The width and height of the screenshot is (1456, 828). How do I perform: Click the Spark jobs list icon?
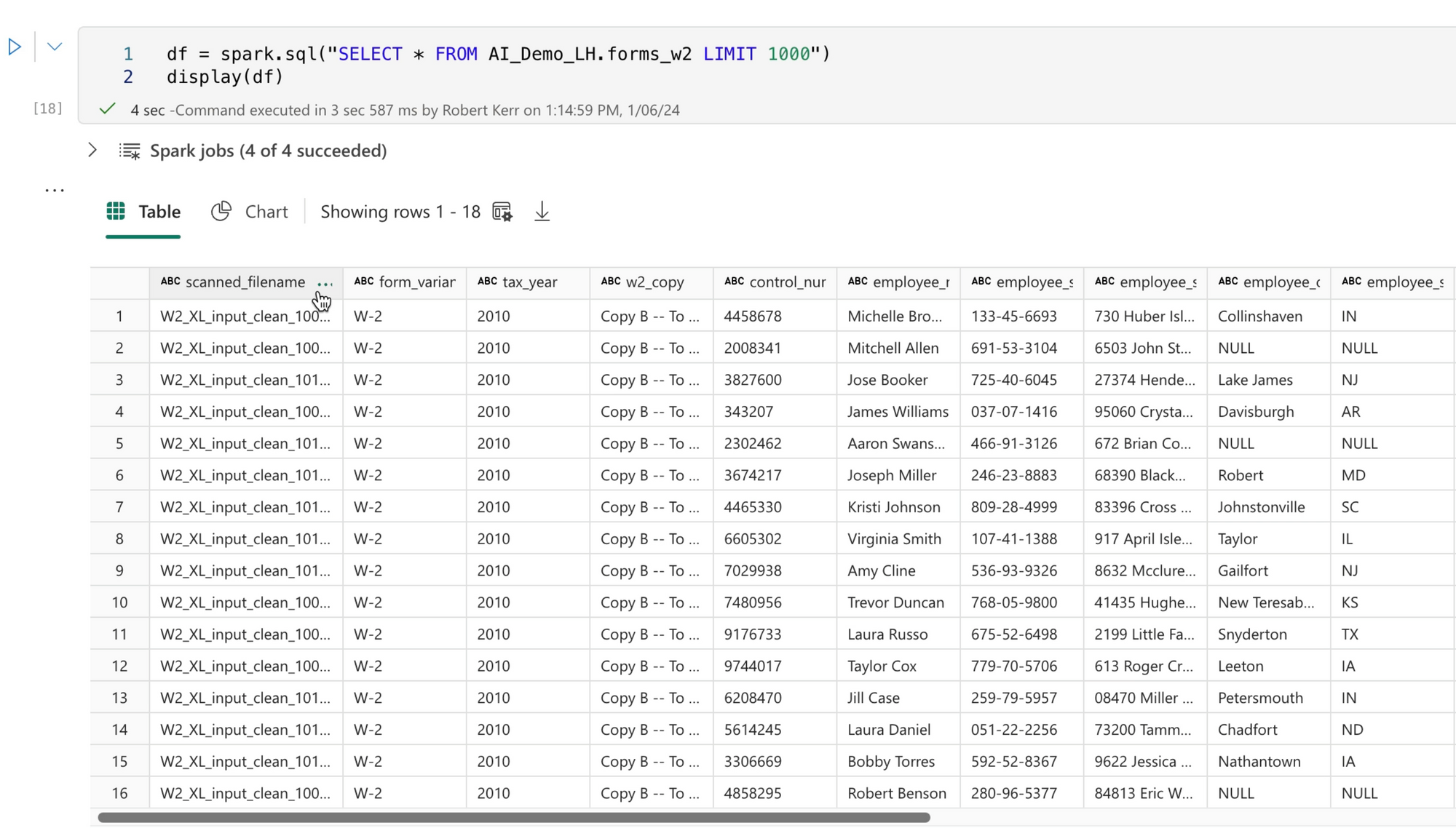pos(130,151)
